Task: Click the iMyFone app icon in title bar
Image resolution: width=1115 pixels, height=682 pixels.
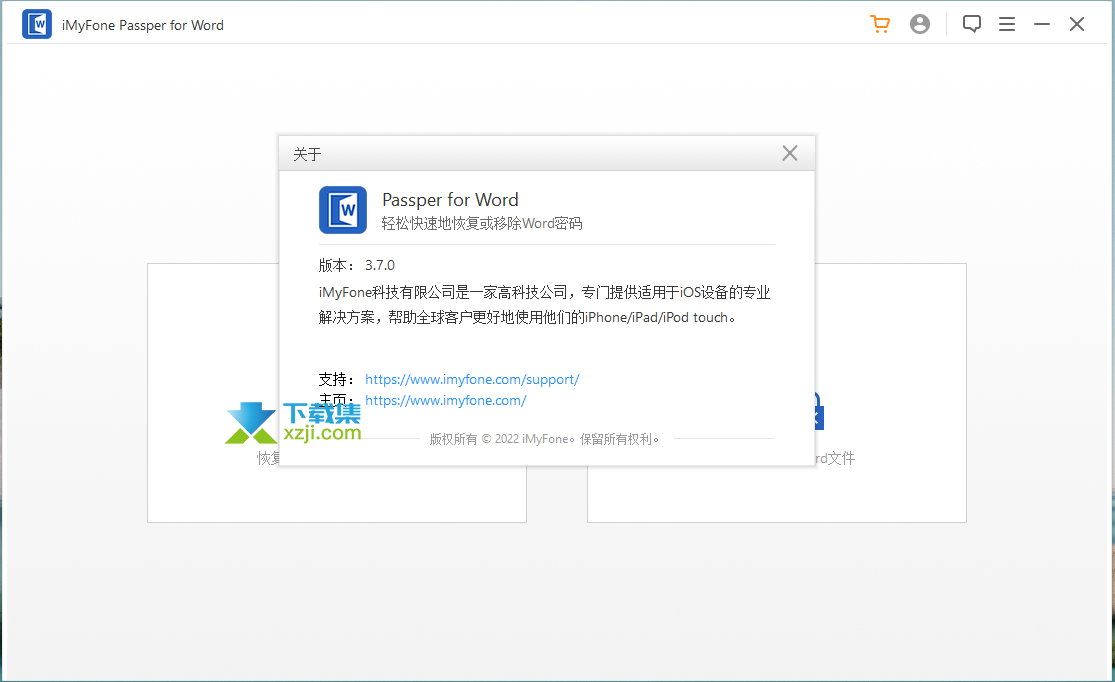Action: (x=37, y=24)
